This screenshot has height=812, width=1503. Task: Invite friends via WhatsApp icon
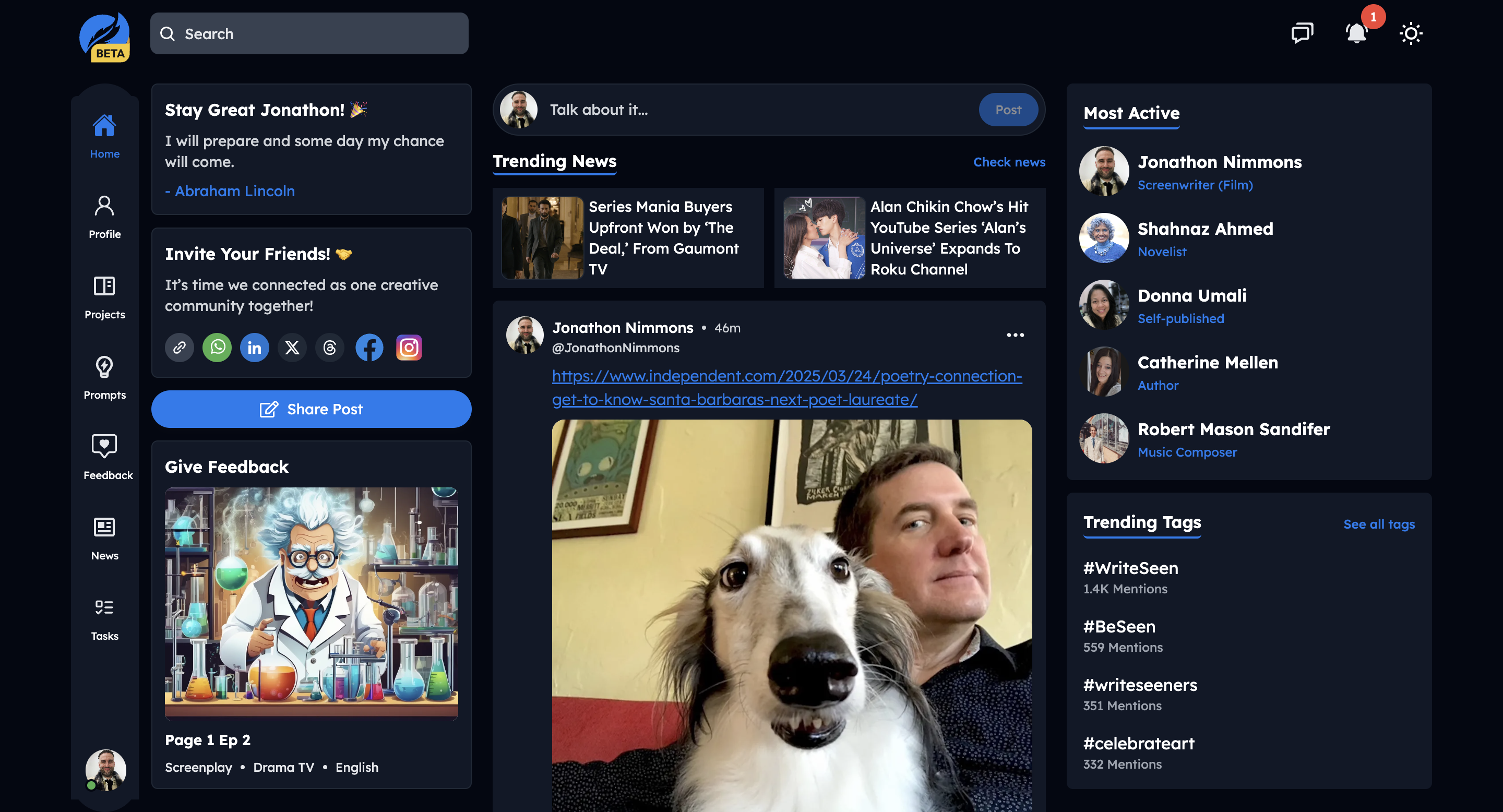tap(217, 348)
